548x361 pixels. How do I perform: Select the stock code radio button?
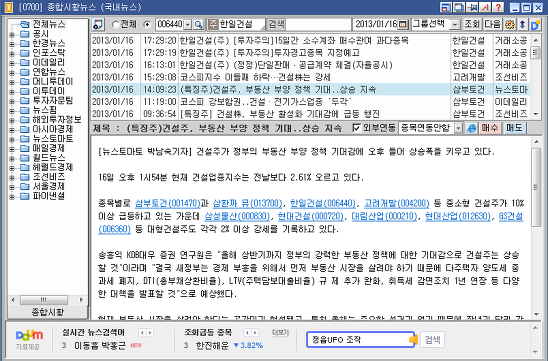coord(147,25)
